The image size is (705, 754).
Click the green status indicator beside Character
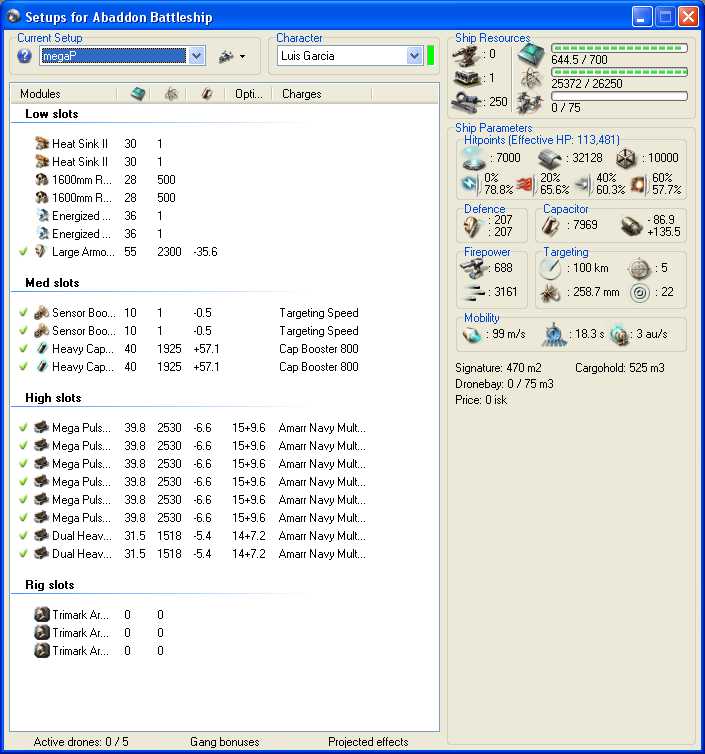(430, 56)
